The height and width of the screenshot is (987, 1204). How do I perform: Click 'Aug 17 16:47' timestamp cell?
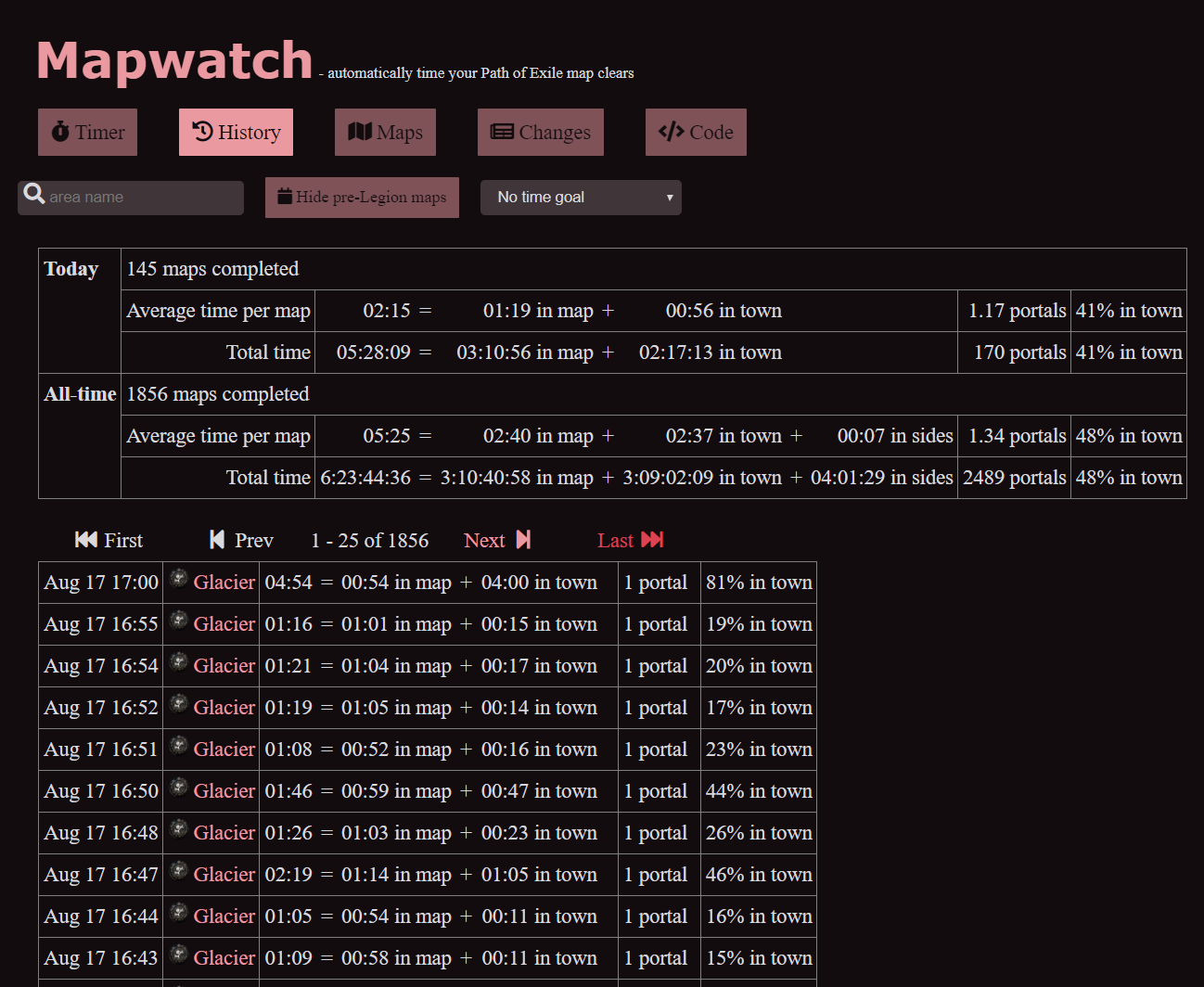[x=101, y=875]
